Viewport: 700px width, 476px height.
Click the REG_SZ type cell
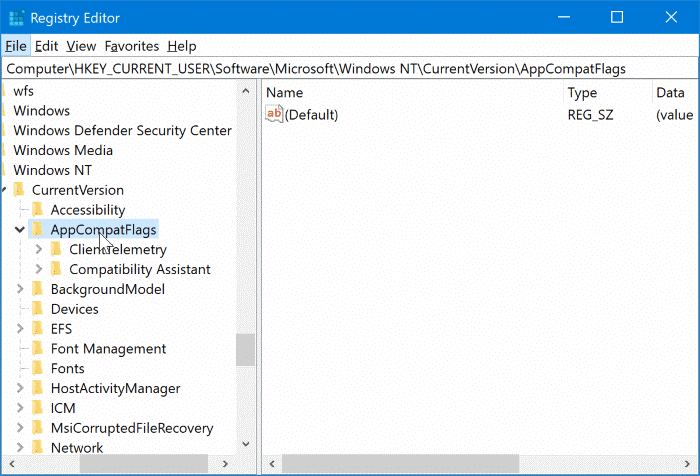click(590, 115)
